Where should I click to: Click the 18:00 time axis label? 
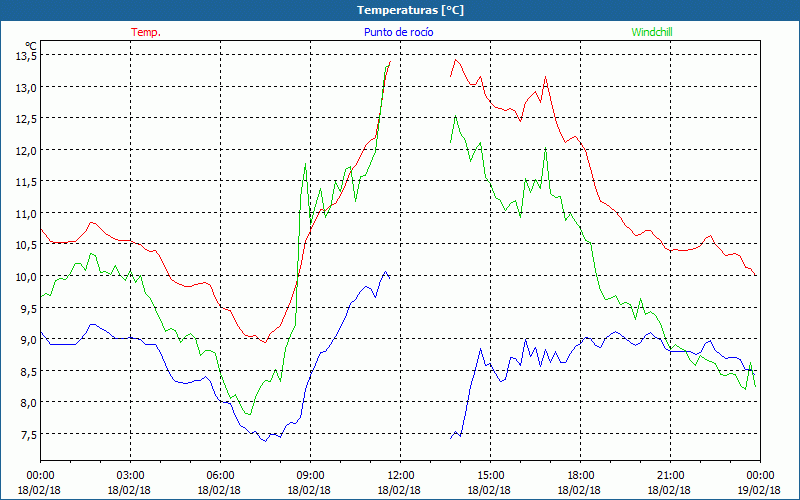(580, 476)
